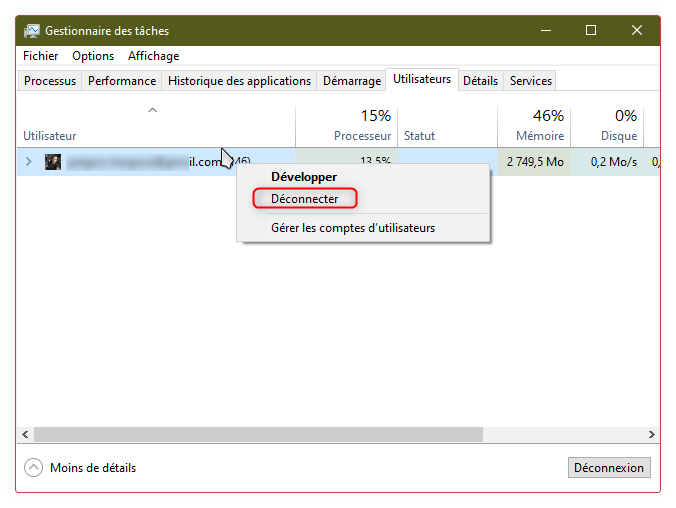The image size is (676, 508).
Task: Click the Déconnexion button
Action: (x=609, y=468)
